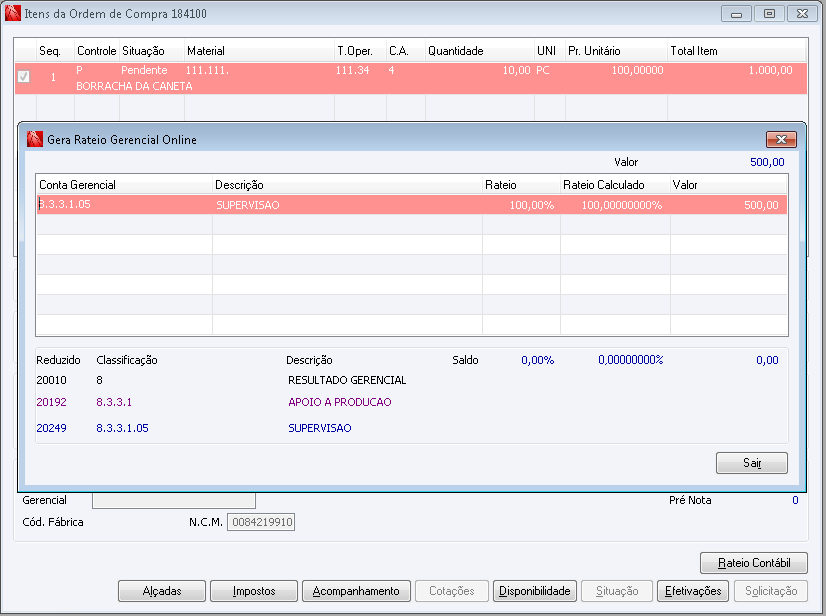This screenshot has width=826, height=616.
Task: Click the Pr. Unitário value 100,00000
Action: pos(637,70)
